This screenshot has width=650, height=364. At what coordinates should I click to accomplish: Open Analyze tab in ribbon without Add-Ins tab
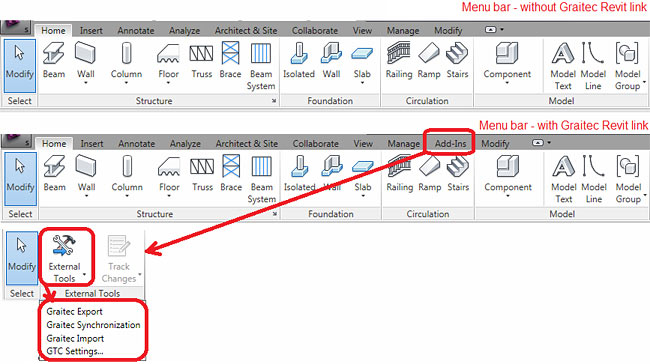(x=184, y=31)
